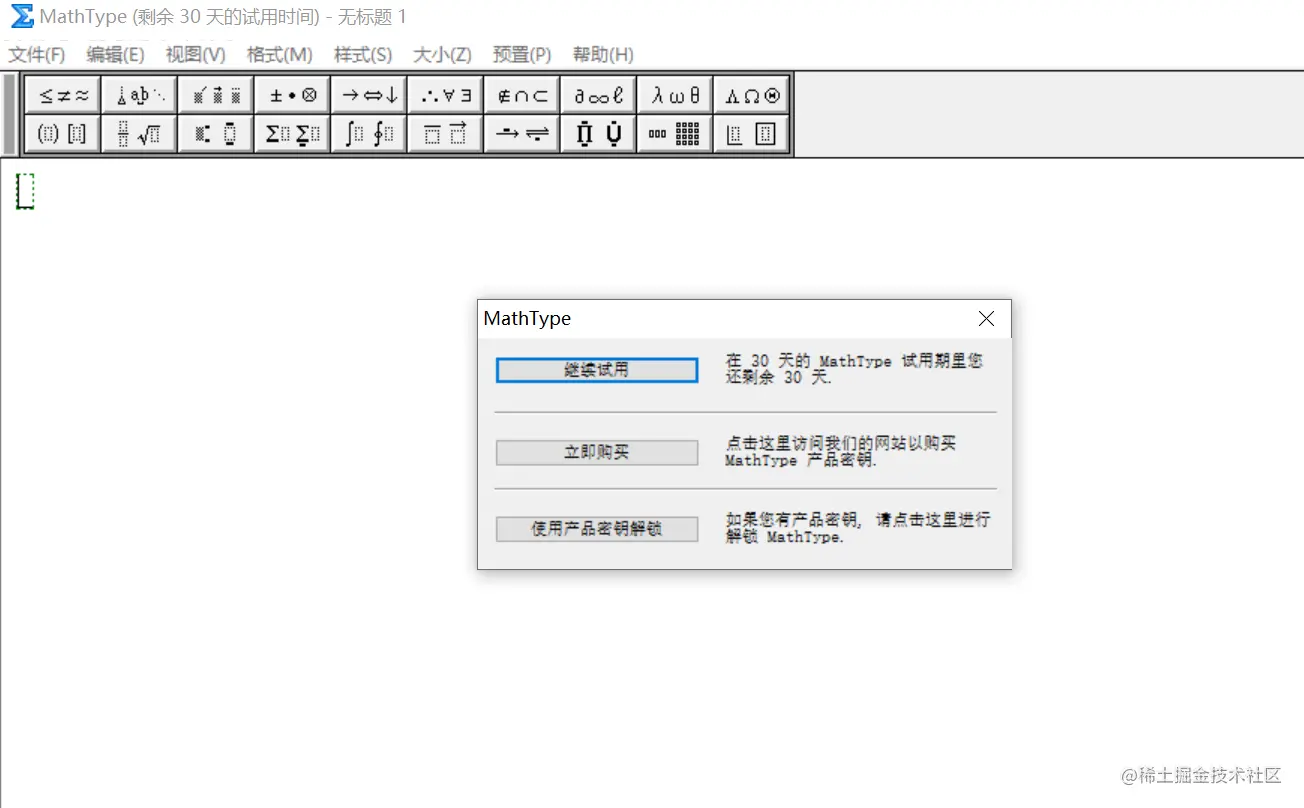Image resolution: width=1304 pixels, height=808 pixels.
Task: Open the labeled arrow templates palette
Action: [x=521, y=133]
